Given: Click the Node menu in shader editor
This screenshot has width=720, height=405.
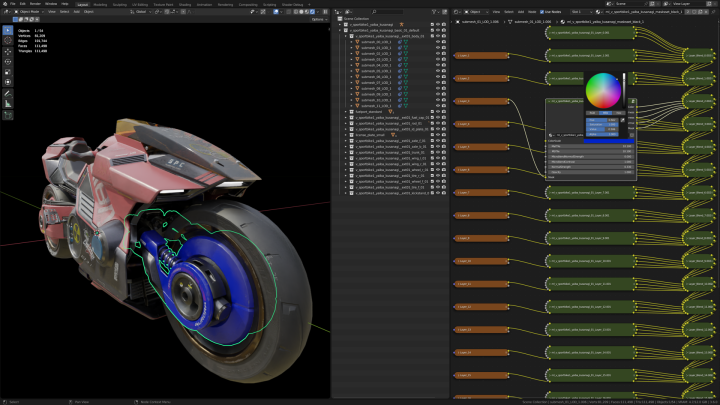Looking at the screenshot, I should (x=530, y=12).
